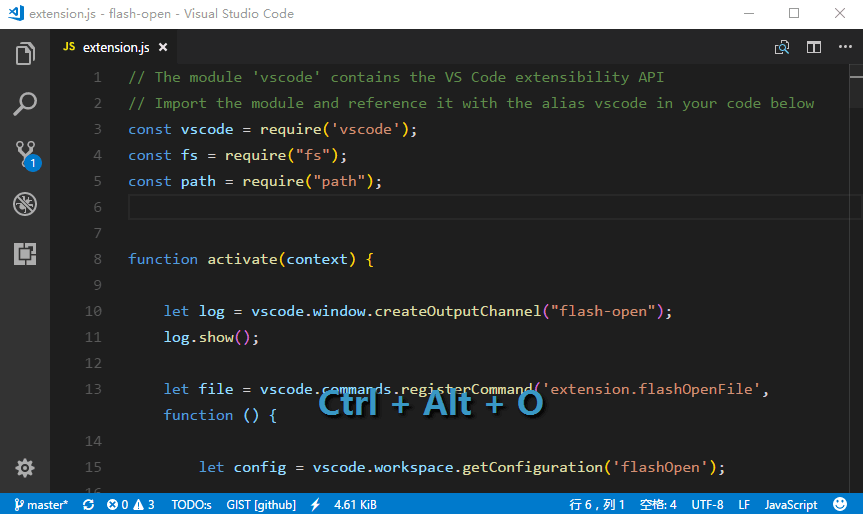Open the Manage gear menu

click(25, 468)
